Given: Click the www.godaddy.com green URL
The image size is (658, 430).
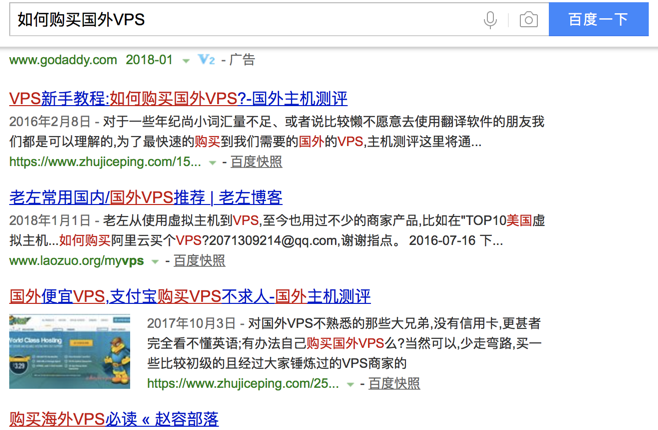Looking at the screenshot, I should tap(63, 60).
